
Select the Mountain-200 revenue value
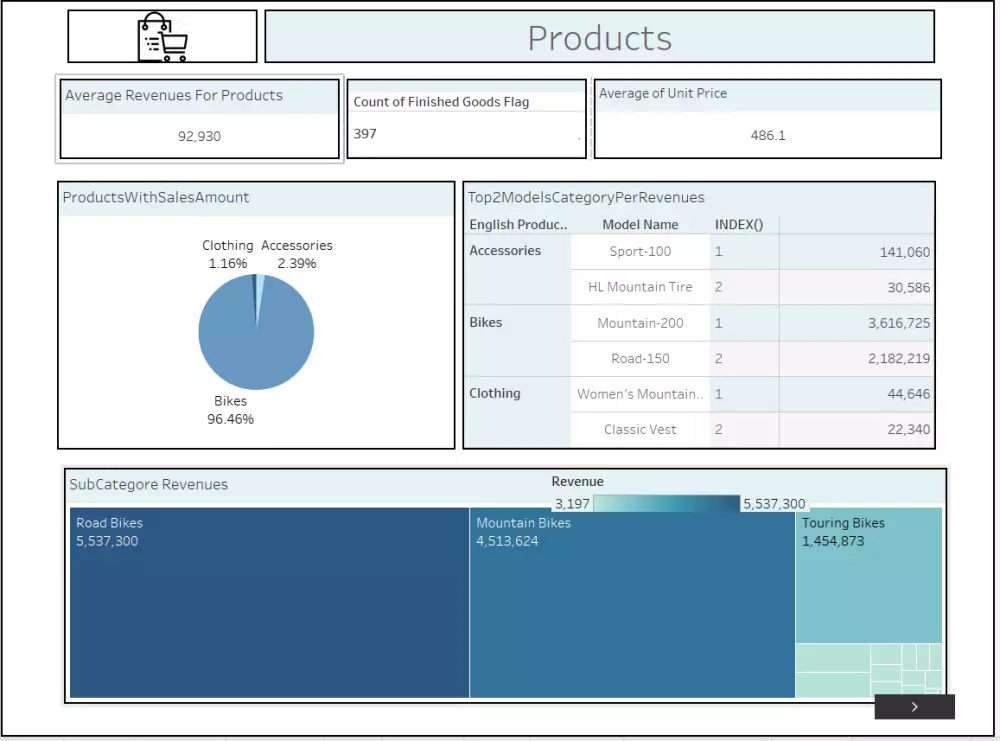[899, 323]
